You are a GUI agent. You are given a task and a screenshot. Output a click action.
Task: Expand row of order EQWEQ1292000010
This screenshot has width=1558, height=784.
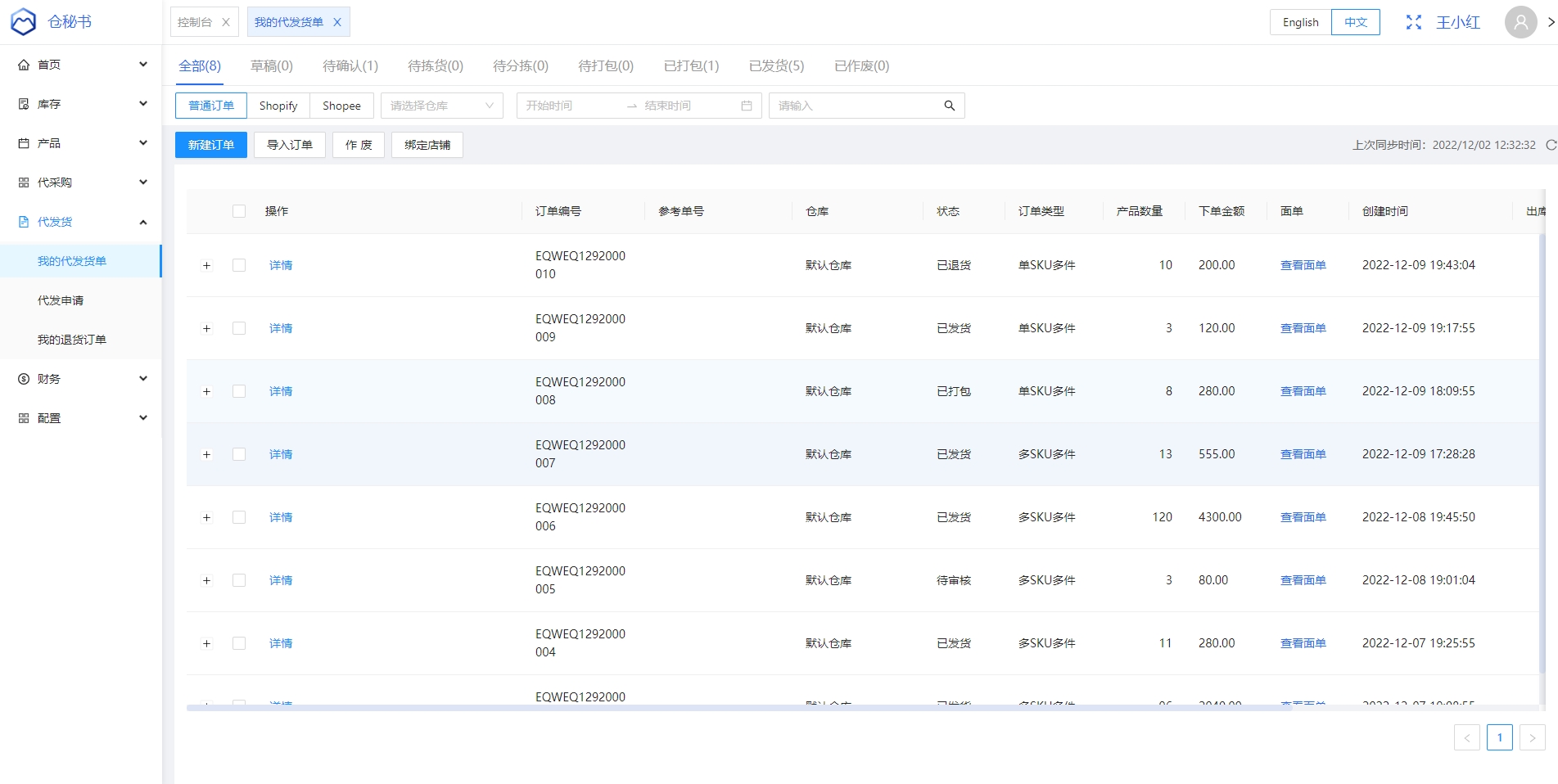(206, 265)
